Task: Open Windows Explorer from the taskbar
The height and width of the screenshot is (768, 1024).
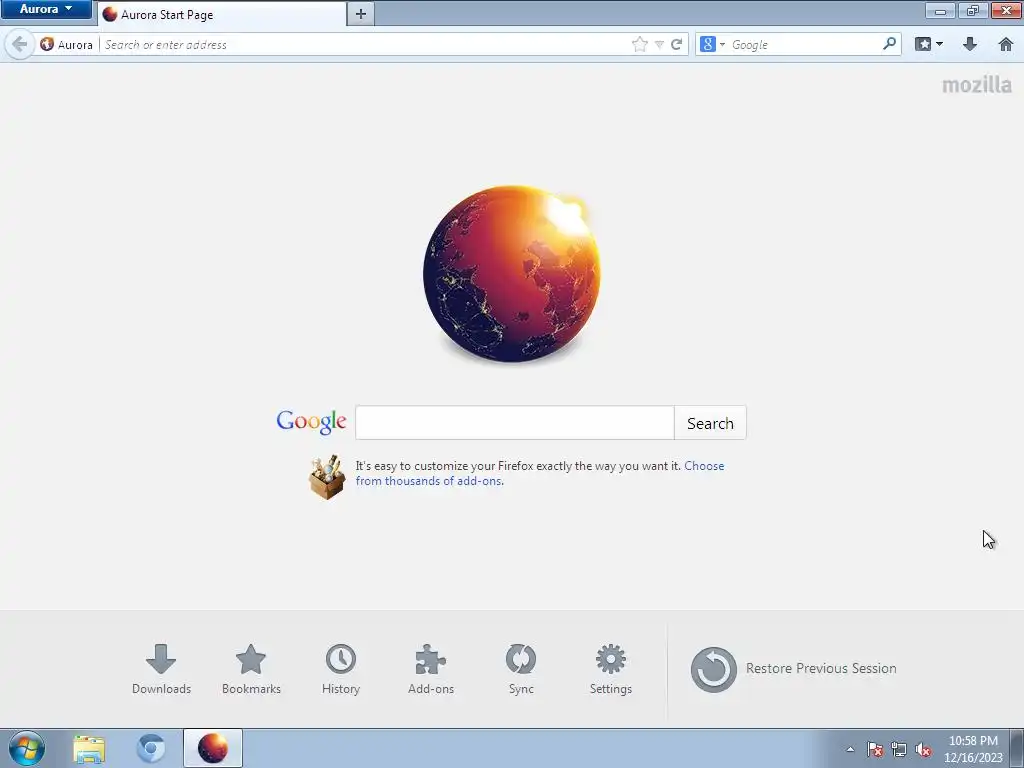Action: 89,749
